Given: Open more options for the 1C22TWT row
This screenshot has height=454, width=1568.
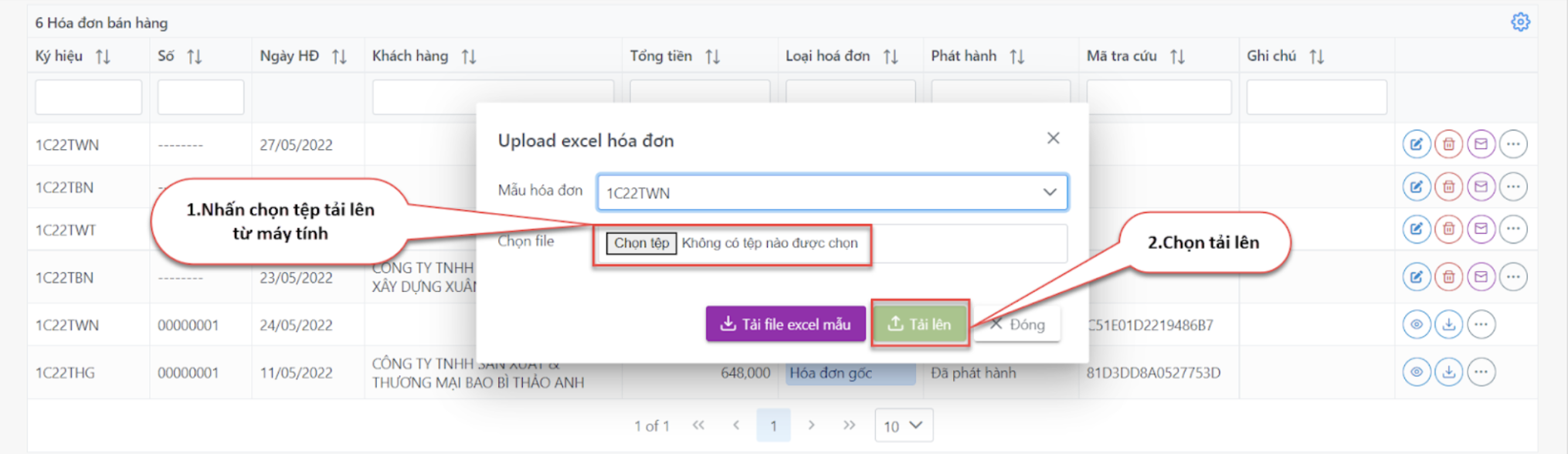Looking at the screenshot, I should tap(1513, 229).
